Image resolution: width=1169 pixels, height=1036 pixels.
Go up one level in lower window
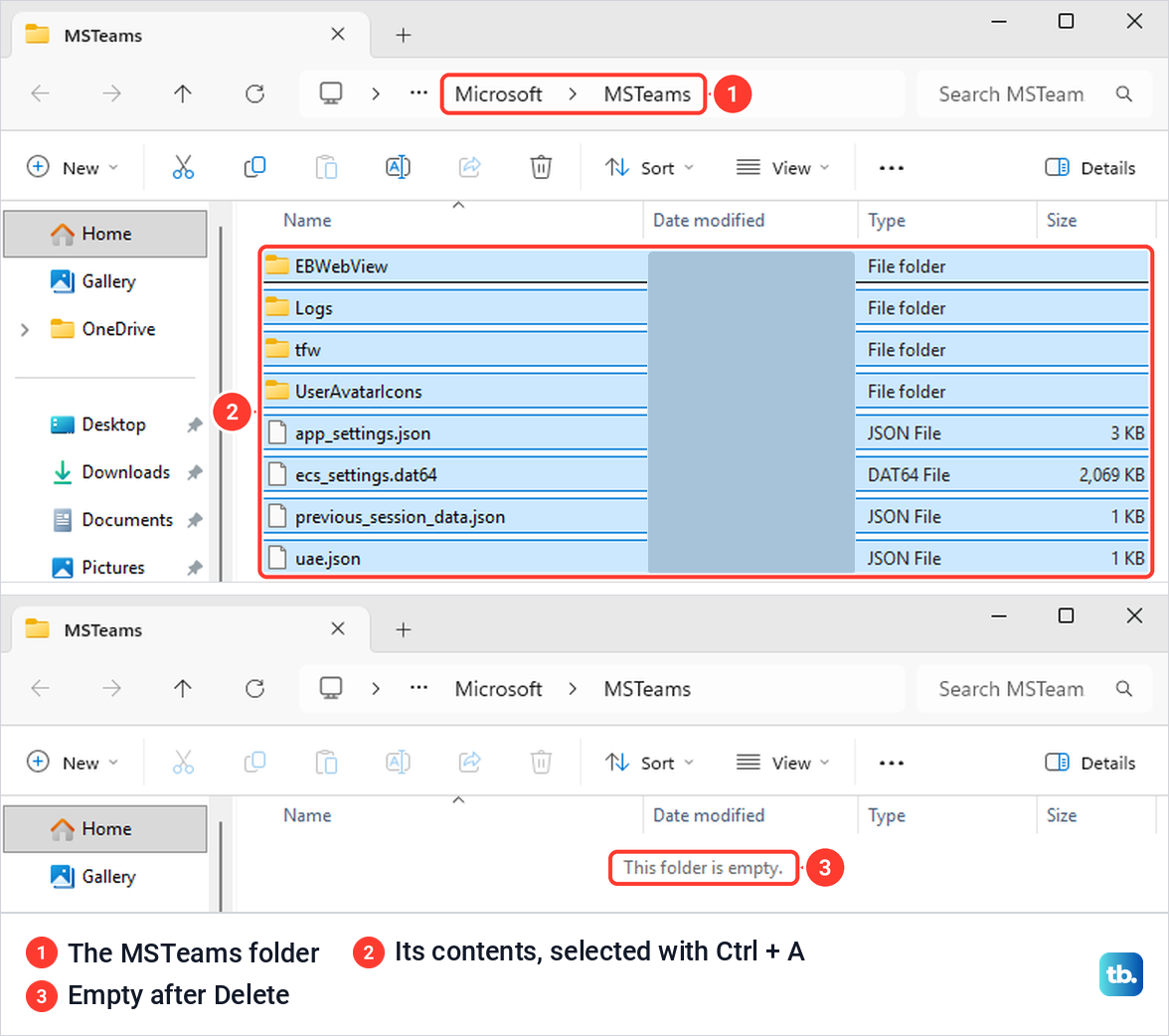183,688
